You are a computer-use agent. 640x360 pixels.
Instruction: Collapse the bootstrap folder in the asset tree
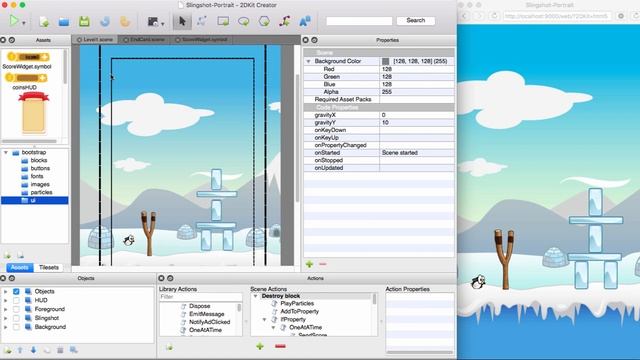click(6, 152)
